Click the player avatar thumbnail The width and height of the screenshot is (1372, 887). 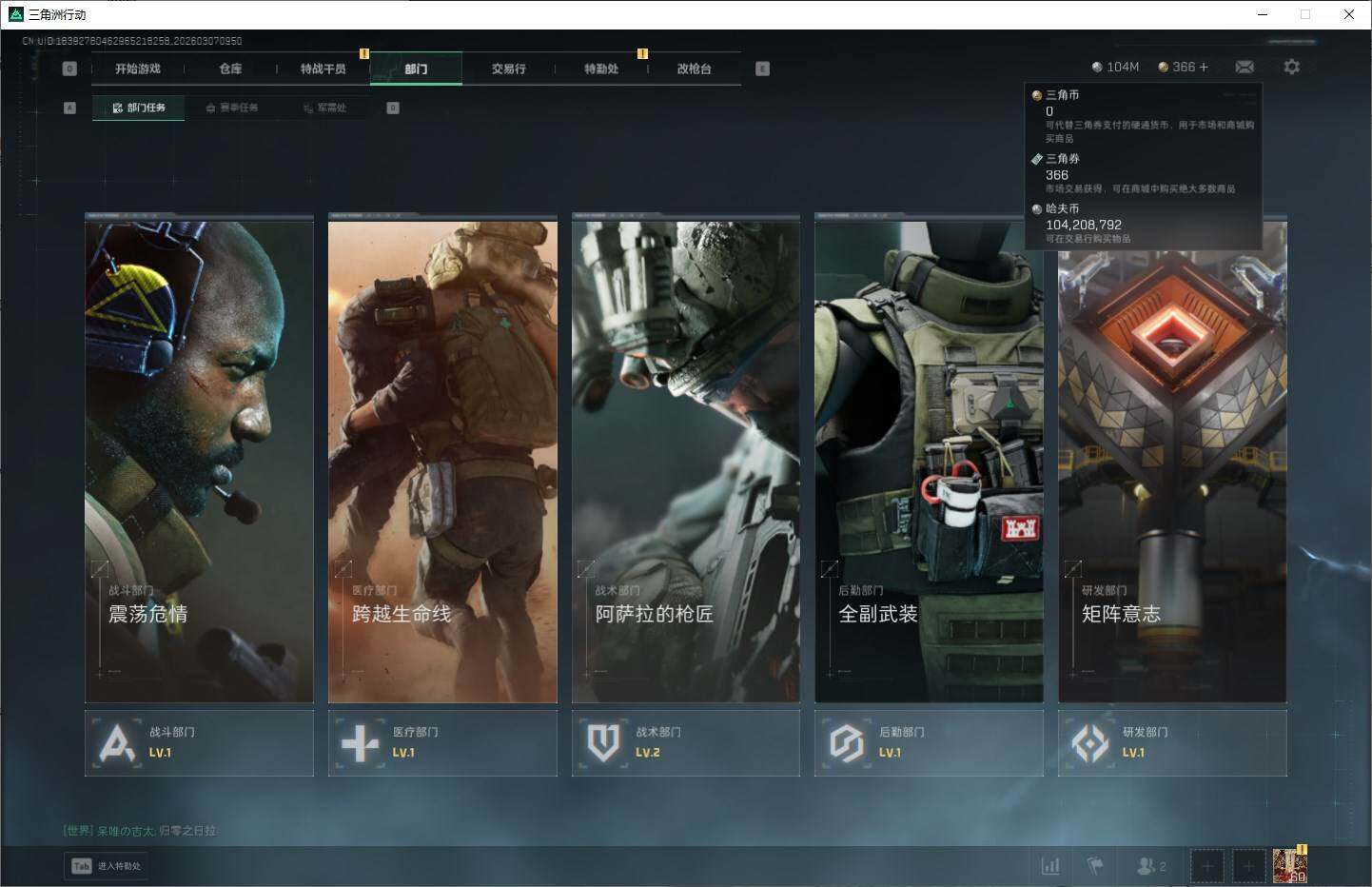tap(1289, 866)
